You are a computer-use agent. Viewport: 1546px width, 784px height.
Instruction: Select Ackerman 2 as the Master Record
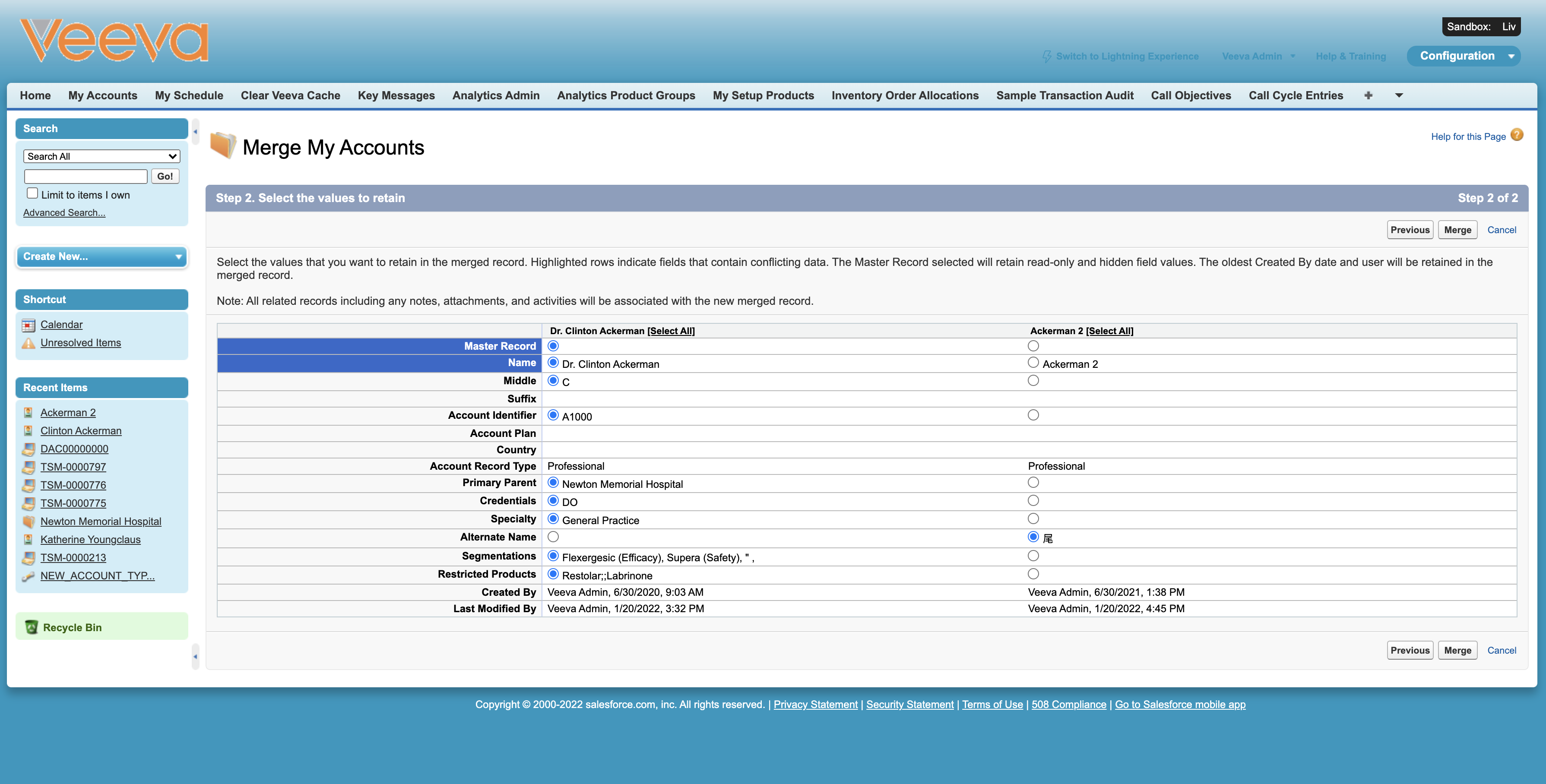[x=1033, y=346]
